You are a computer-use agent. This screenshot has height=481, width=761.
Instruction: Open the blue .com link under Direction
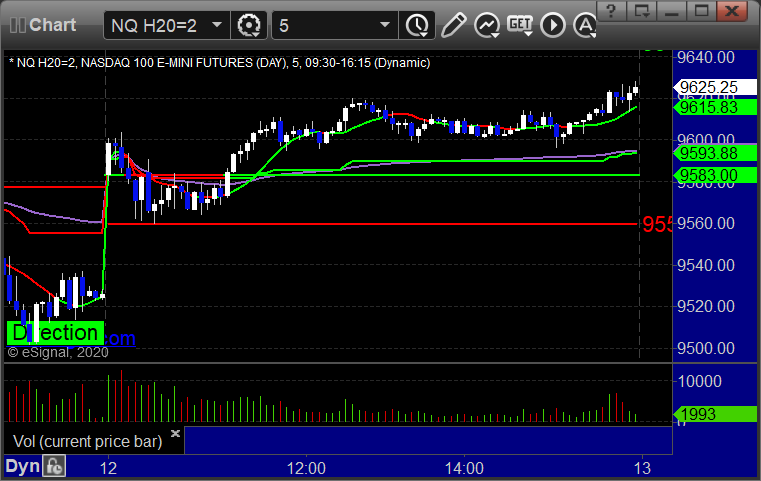point(120,338)
